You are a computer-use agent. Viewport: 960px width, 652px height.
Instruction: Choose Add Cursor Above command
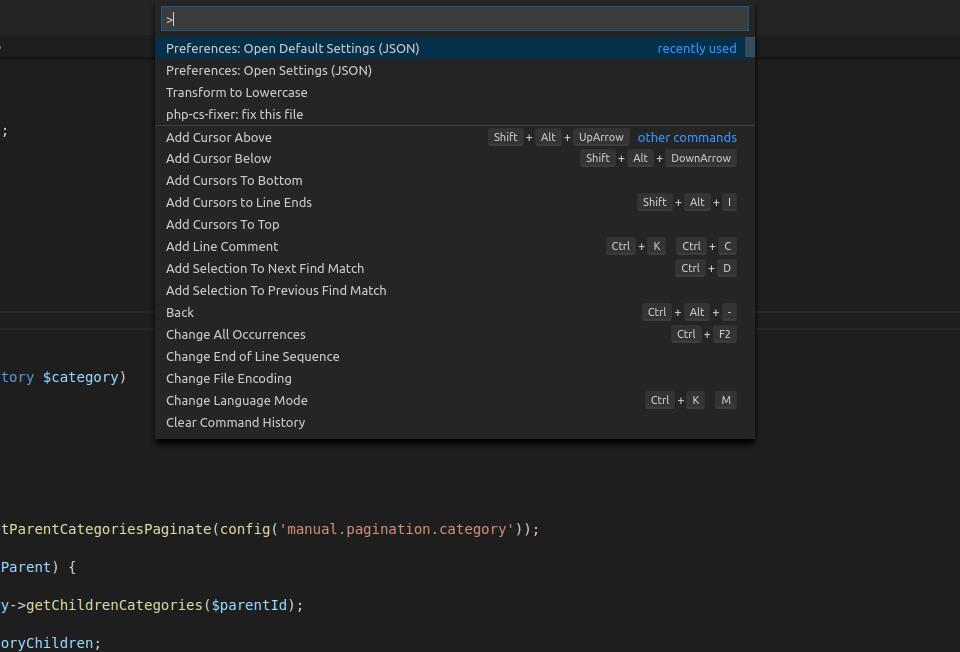(219, 137)
